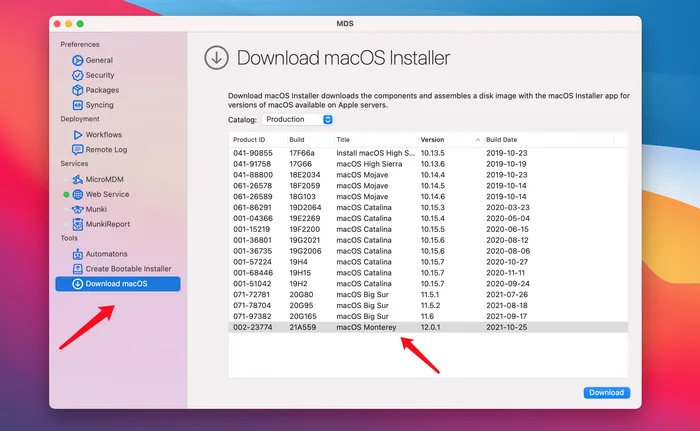Select build 19H15 cell

coord(300,273)
